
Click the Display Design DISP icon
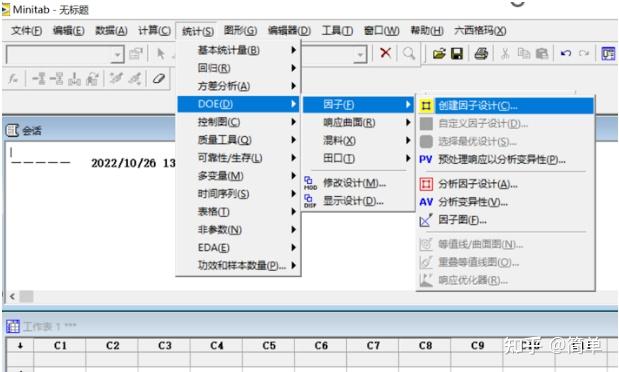pyautogui.click(x=310, y=201)
